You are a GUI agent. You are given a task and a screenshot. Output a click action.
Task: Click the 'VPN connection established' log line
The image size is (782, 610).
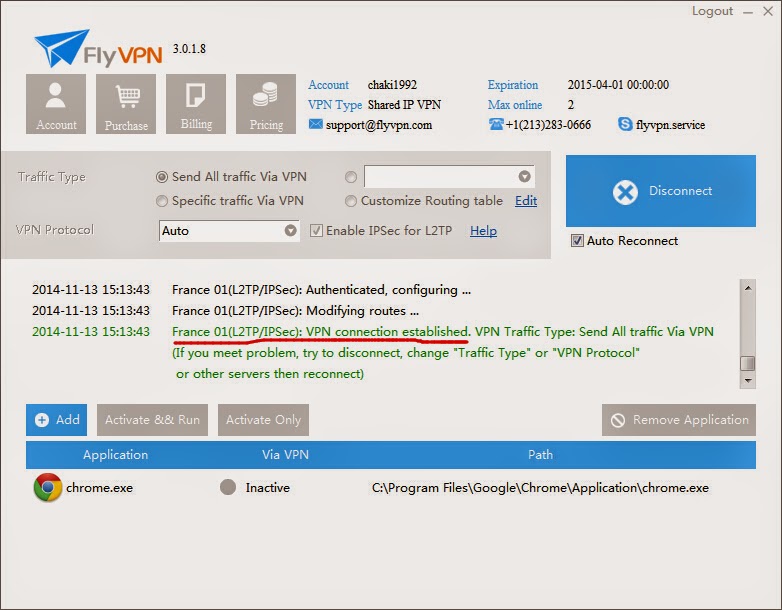click(443, 332)
